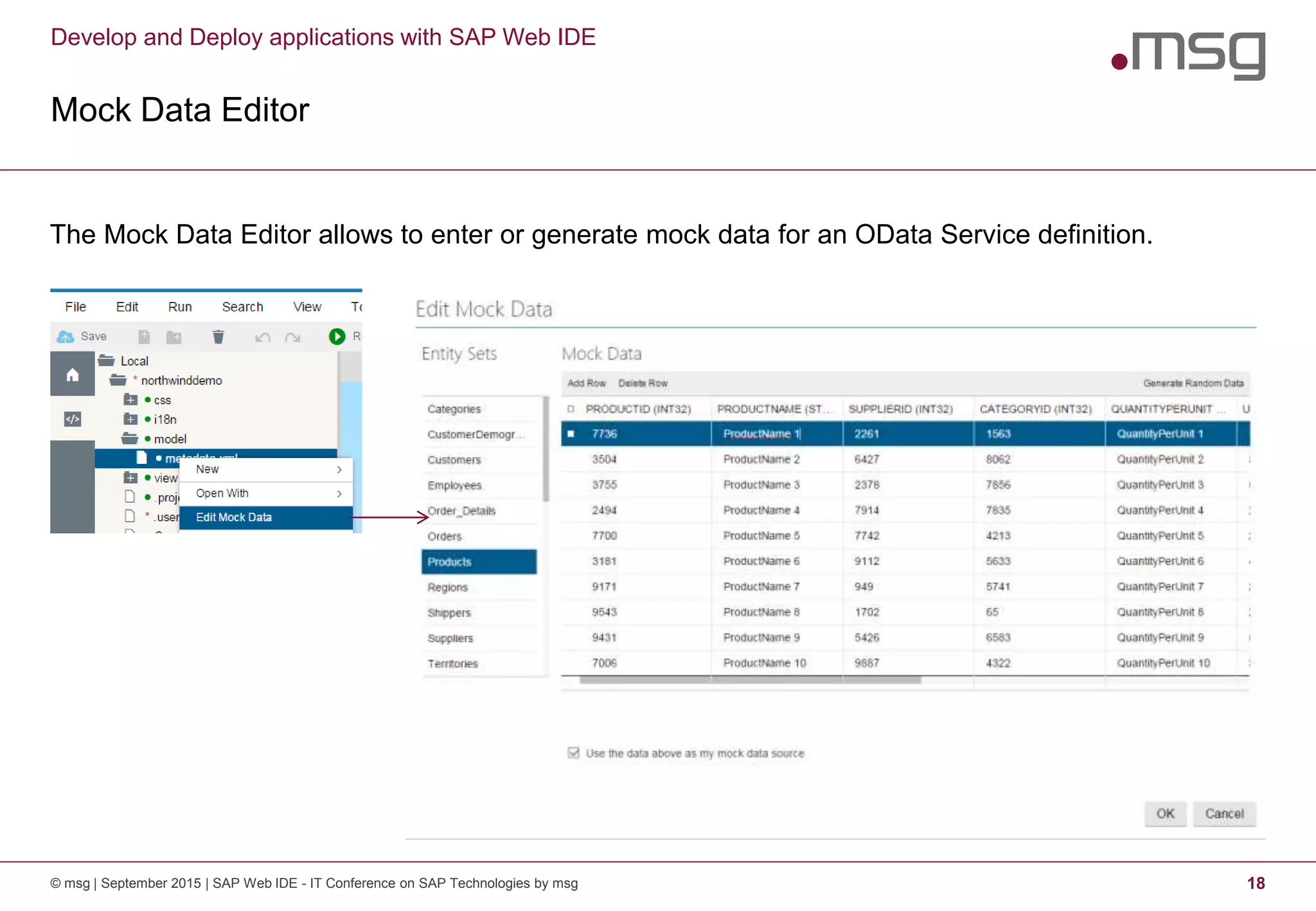This screenshot has height=911, width=1316.
Task: Choose New in context menu
Action: point(266,470)
